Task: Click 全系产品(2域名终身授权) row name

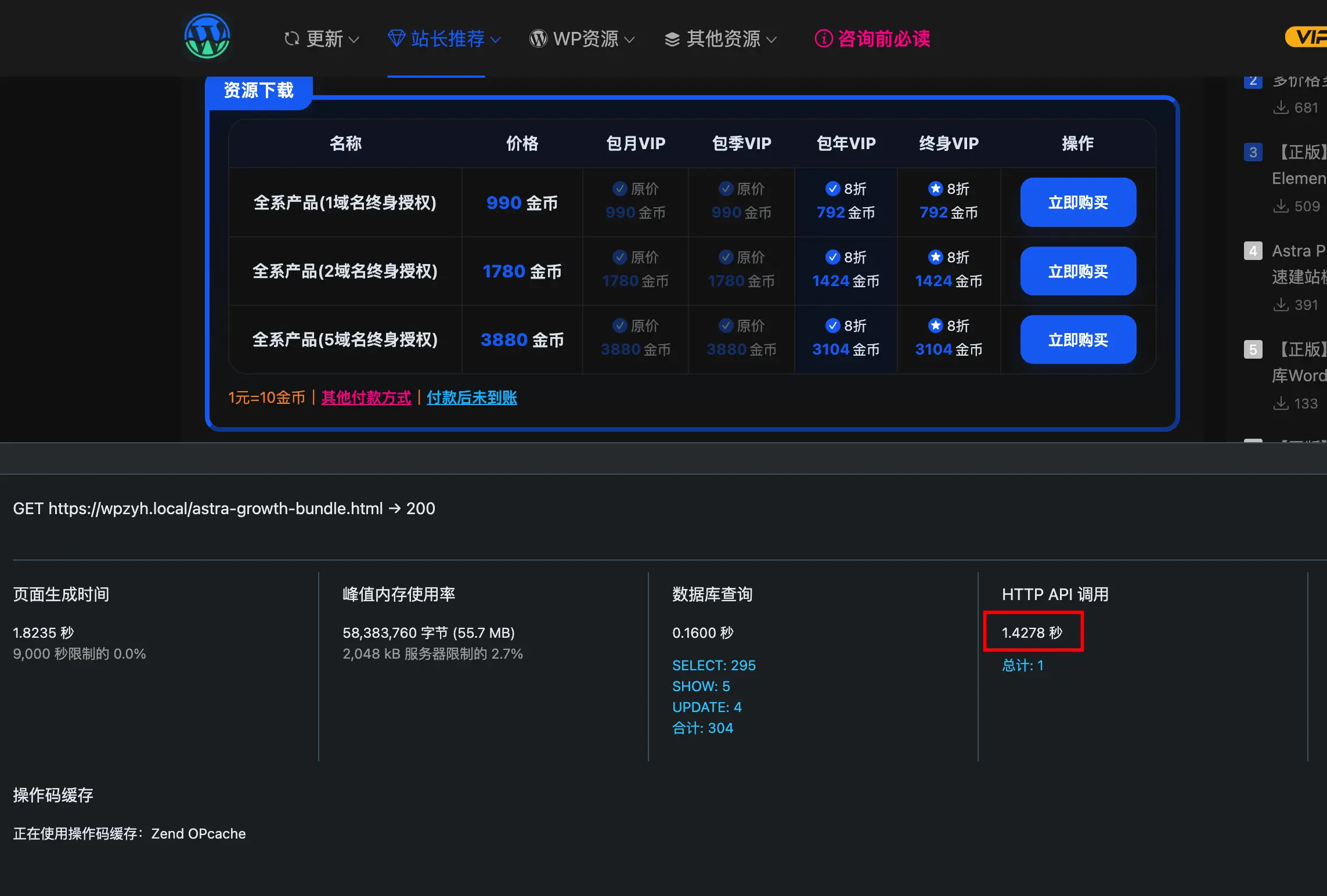Action: (x=345, y=271)
